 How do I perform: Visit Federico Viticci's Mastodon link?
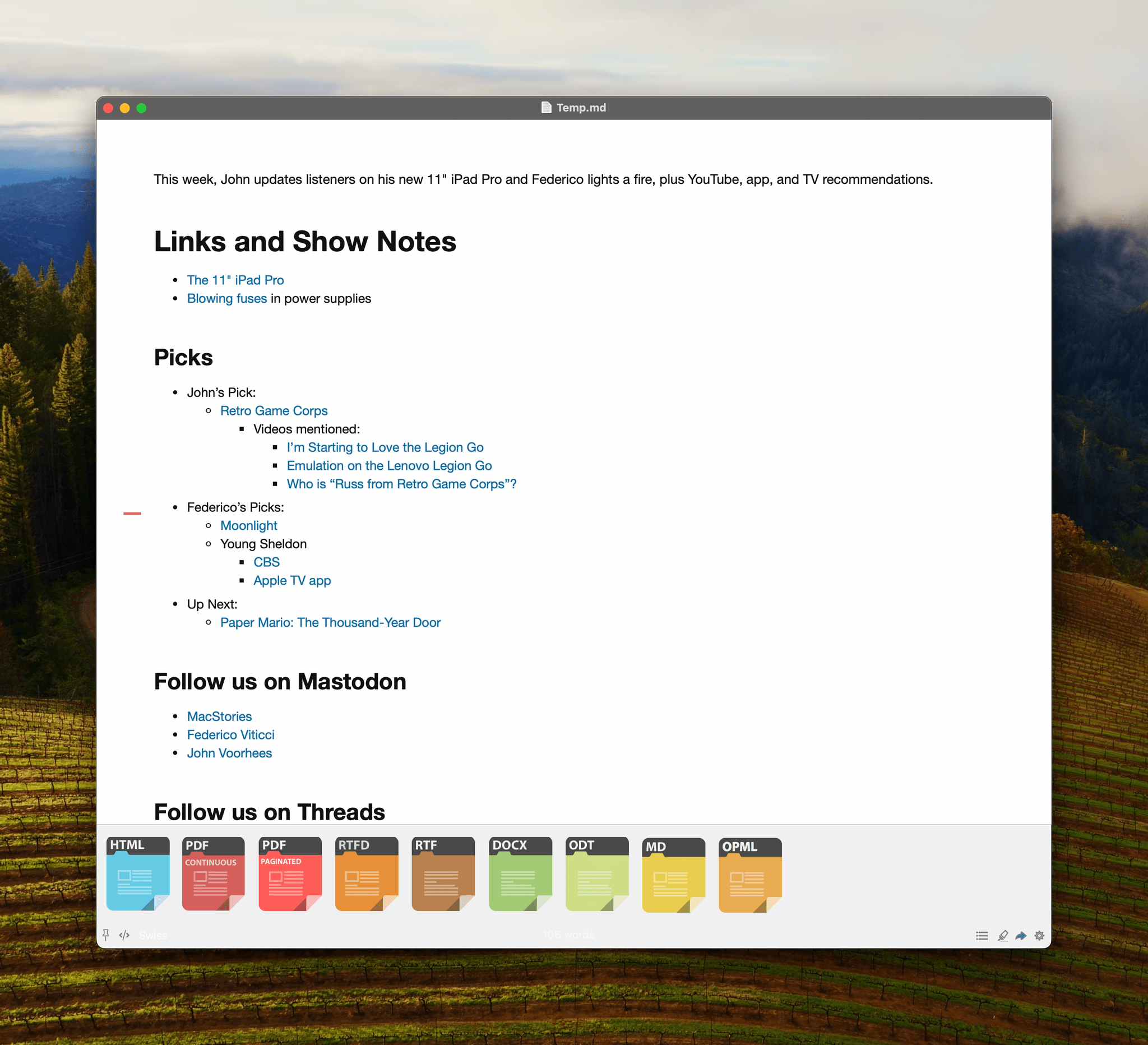tap(230, 734)
